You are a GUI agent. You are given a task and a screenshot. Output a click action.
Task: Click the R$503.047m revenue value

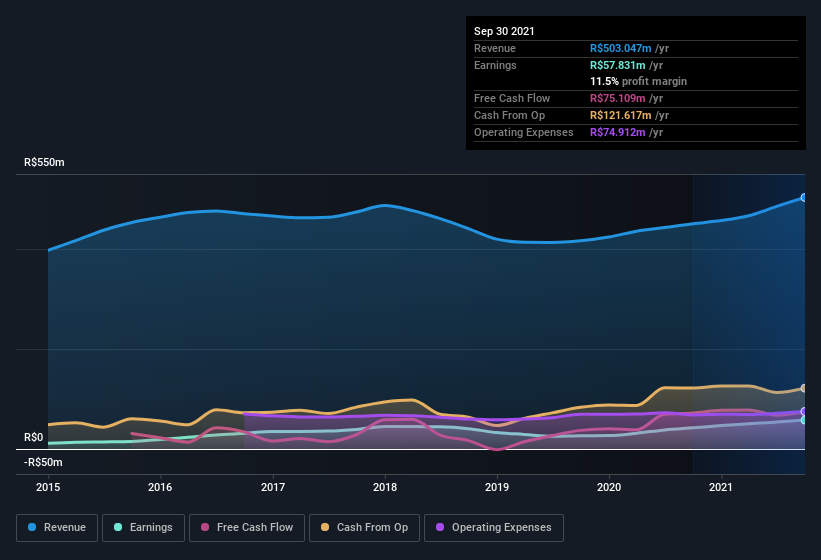620,48
